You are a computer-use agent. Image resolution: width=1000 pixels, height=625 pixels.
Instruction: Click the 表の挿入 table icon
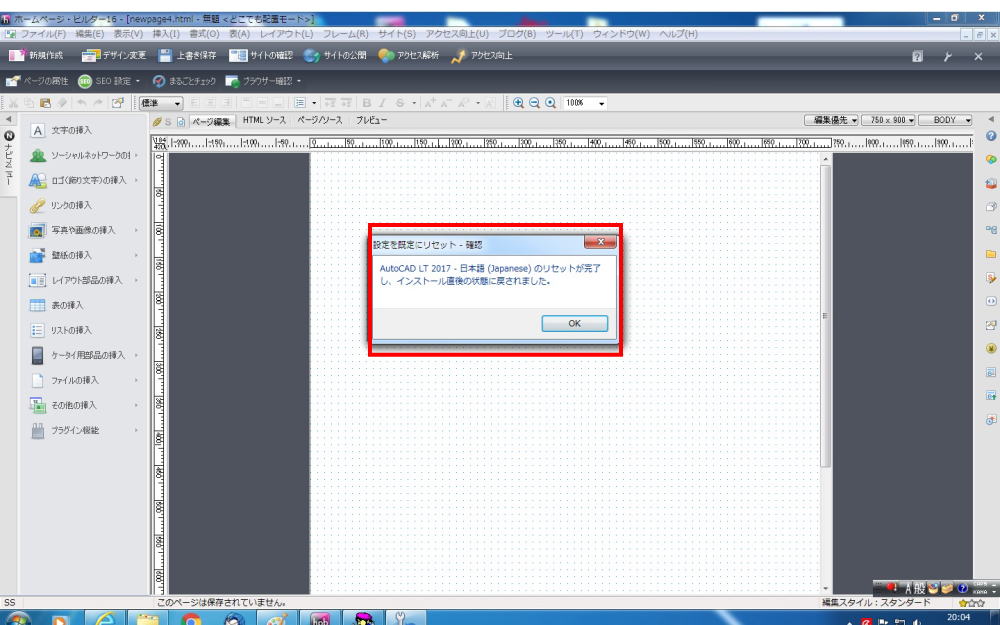[x=38, y=305]
